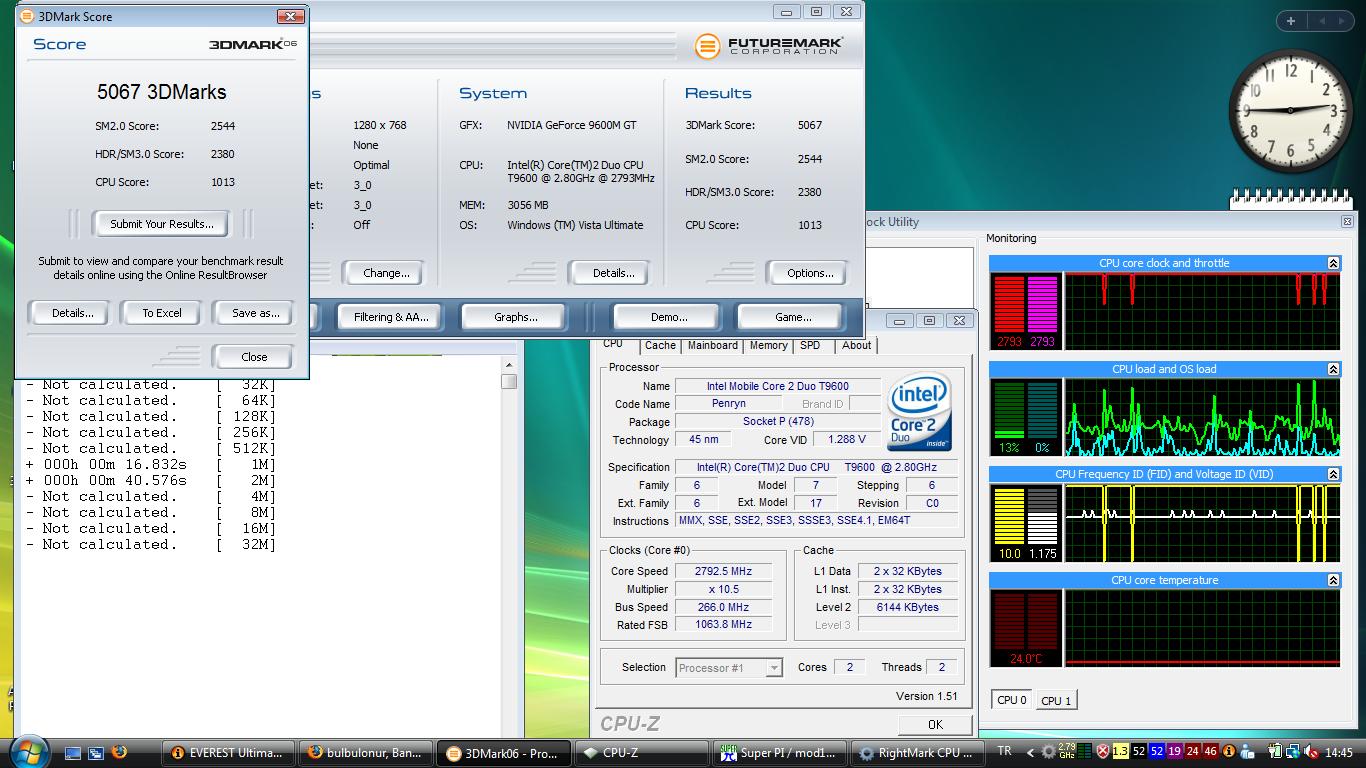1366x768 pixels.
Task: Click RightMark gear tray icon
Action: click(1047, 752)
